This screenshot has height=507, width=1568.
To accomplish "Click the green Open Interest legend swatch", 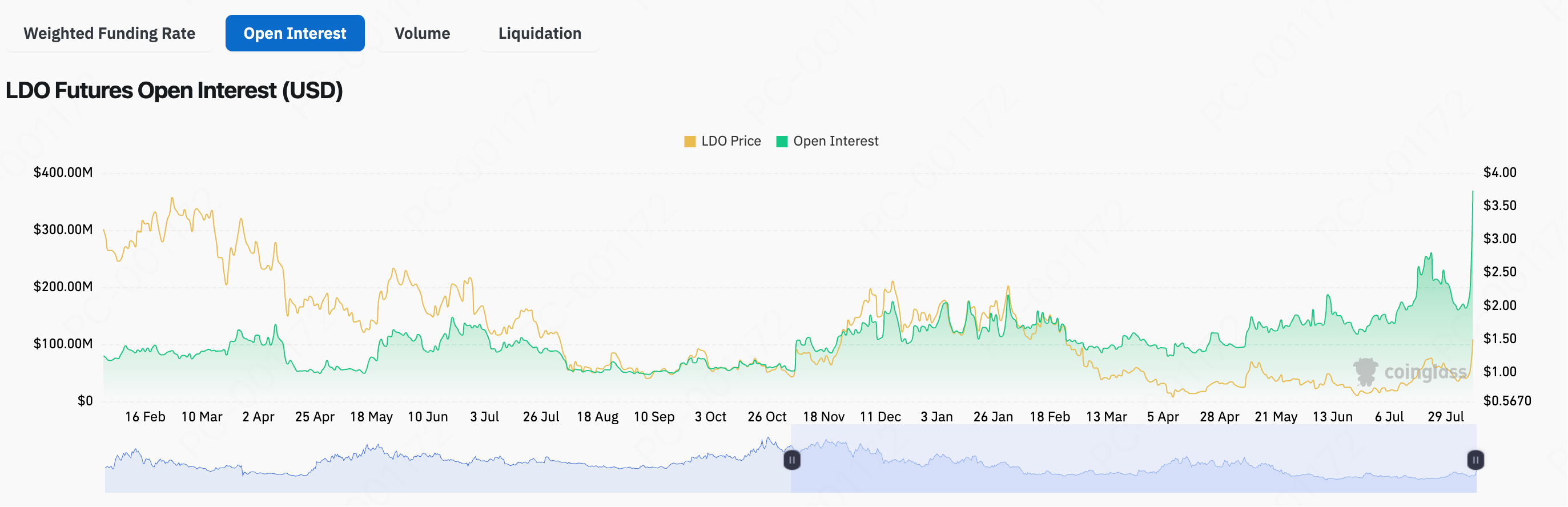I will click(x=782, y=142).
